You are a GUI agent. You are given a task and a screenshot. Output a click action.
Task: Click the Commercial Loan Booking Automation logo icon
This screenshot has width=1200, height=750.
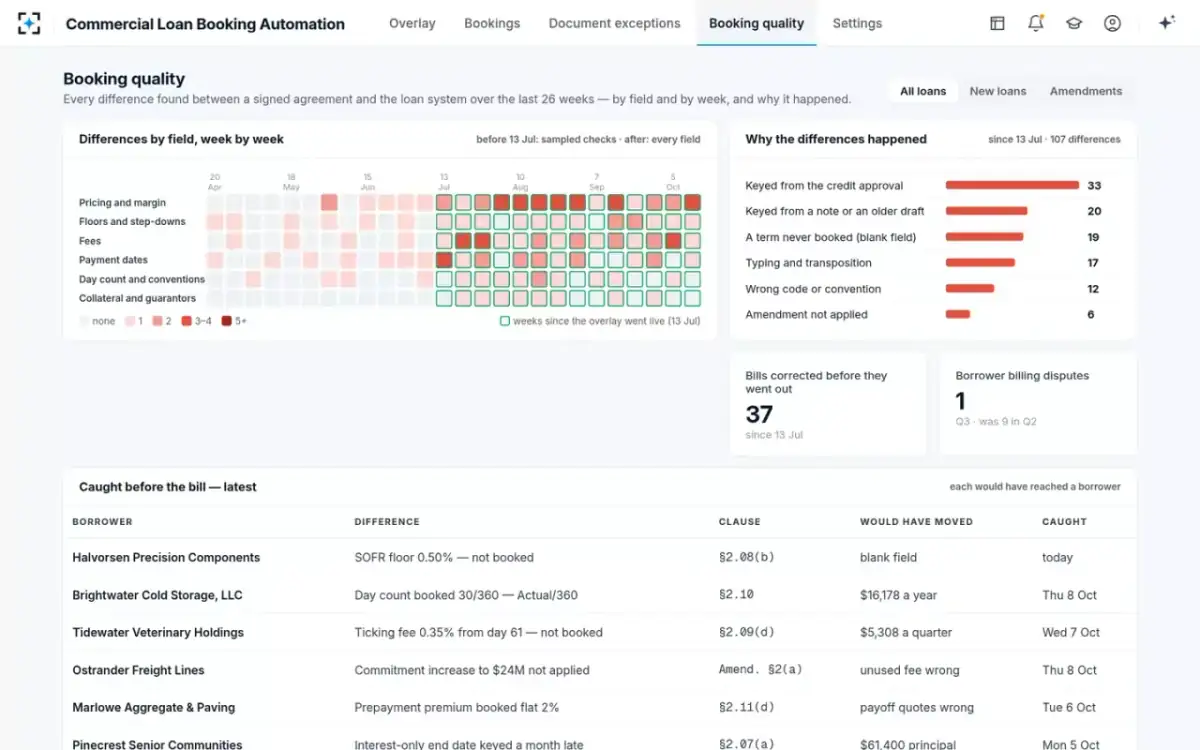click(x=29, y=23)
